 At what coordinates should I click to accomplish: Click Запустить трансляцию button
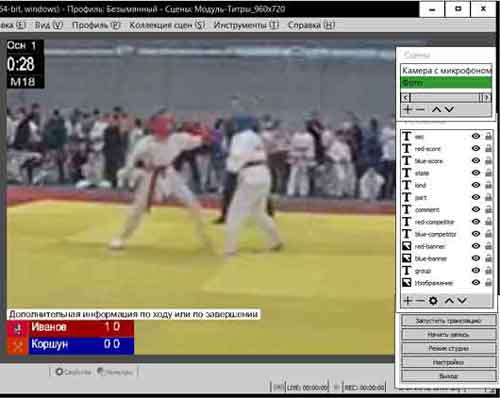[448, 321]
